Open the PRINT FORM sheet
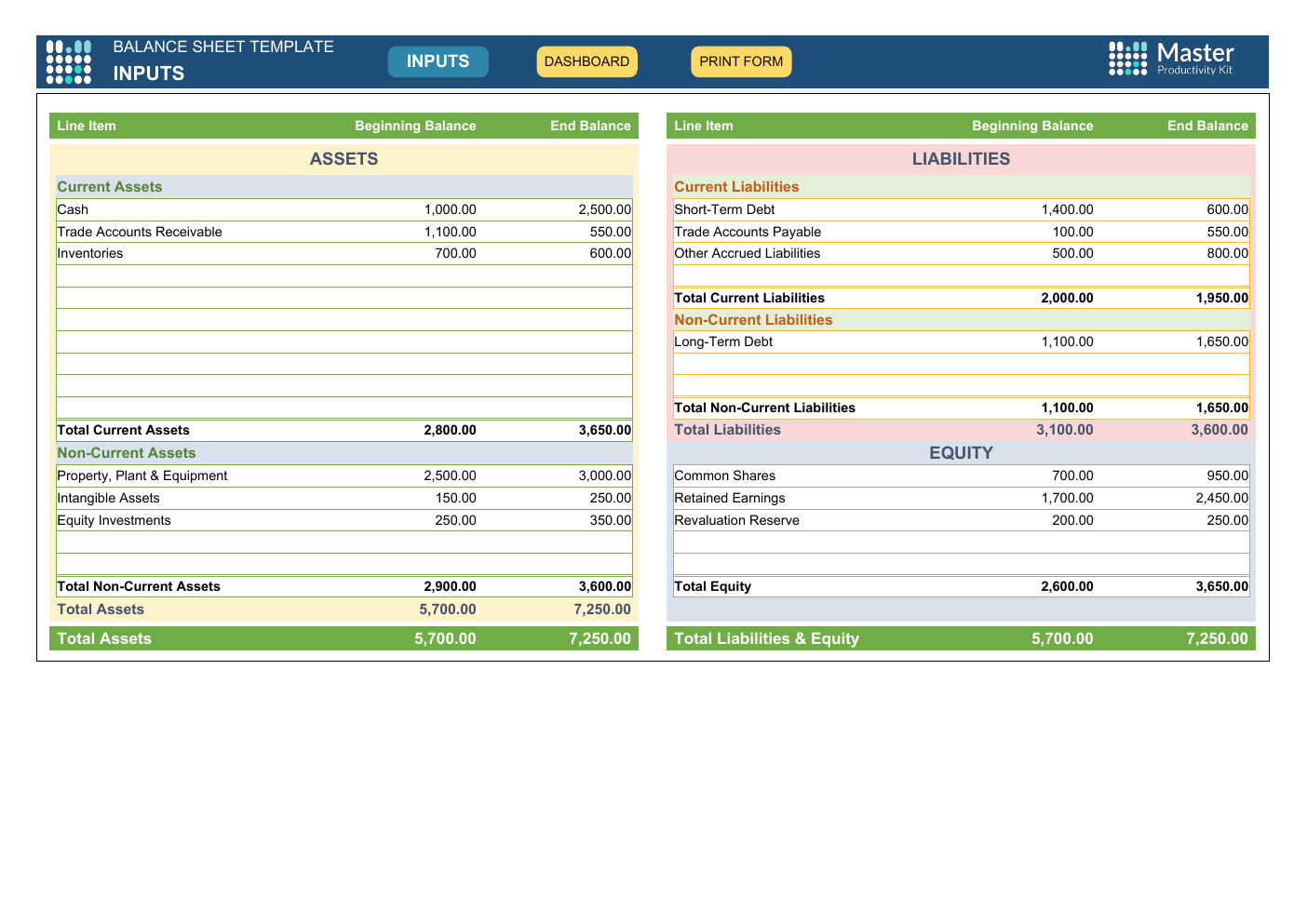 (x=741, y=61)
